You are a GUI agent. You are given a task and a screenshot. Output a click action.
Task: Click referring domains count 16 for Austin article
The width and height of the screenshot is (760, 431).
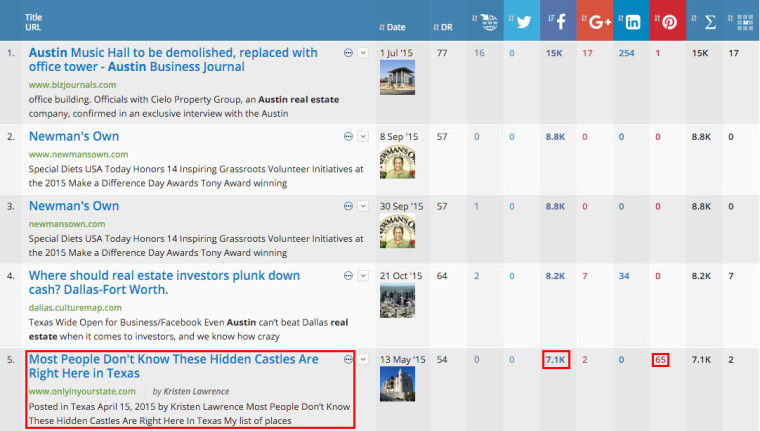[479, 53]
